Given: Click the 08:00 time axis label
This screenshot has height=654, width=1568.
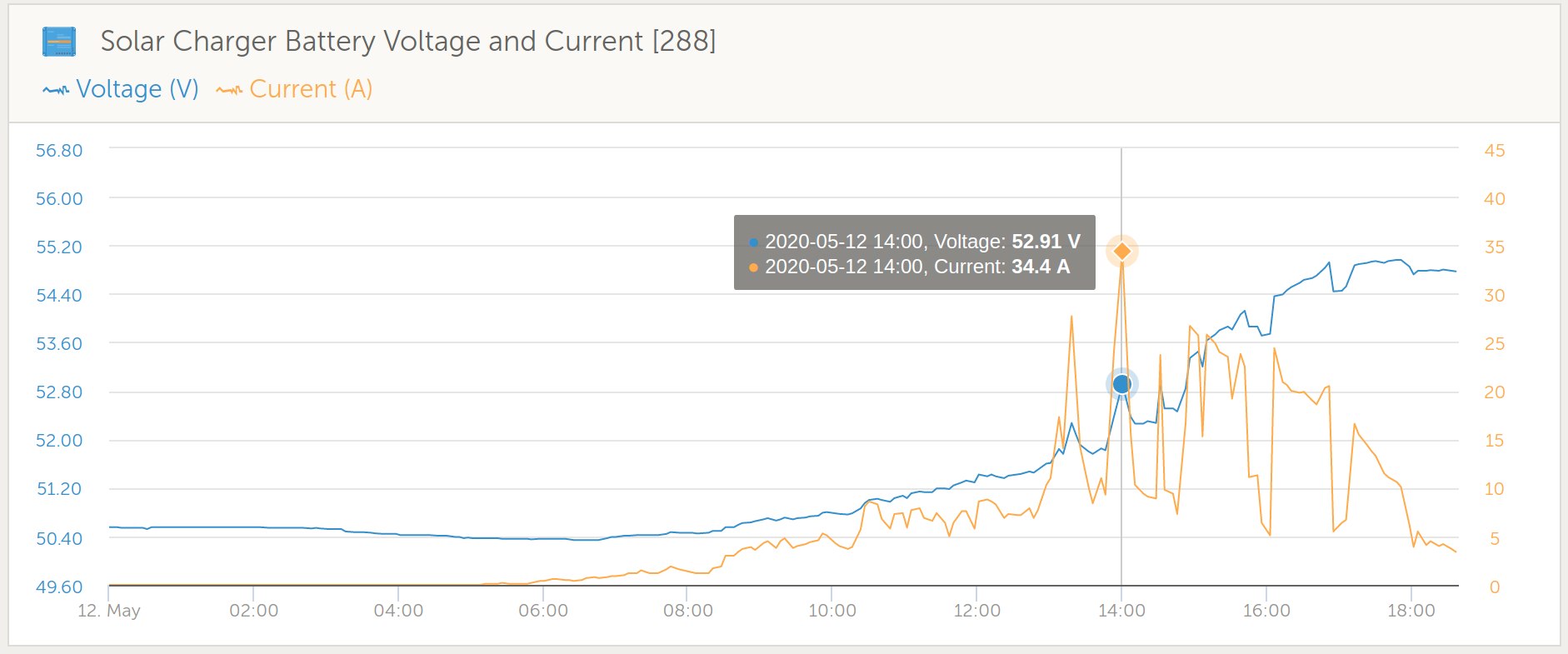Looking at the screenshot, I should [687, 611].
